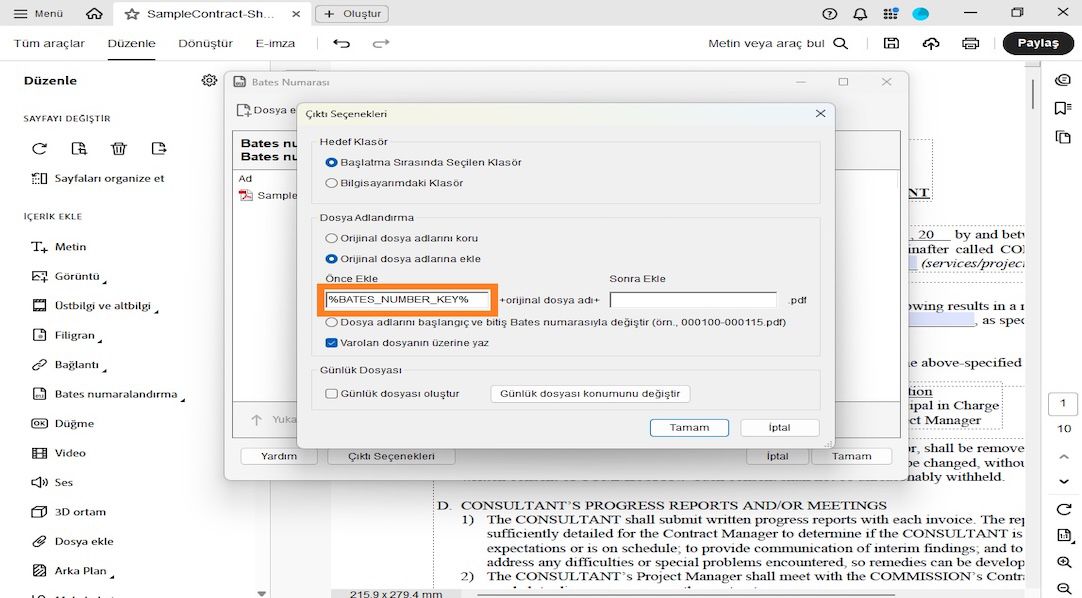The width and height of the screenshot is (1082, 598).
Task: Click the rotate view icon in right rail
Action: pyautogui.click(x=1063, y=509)
